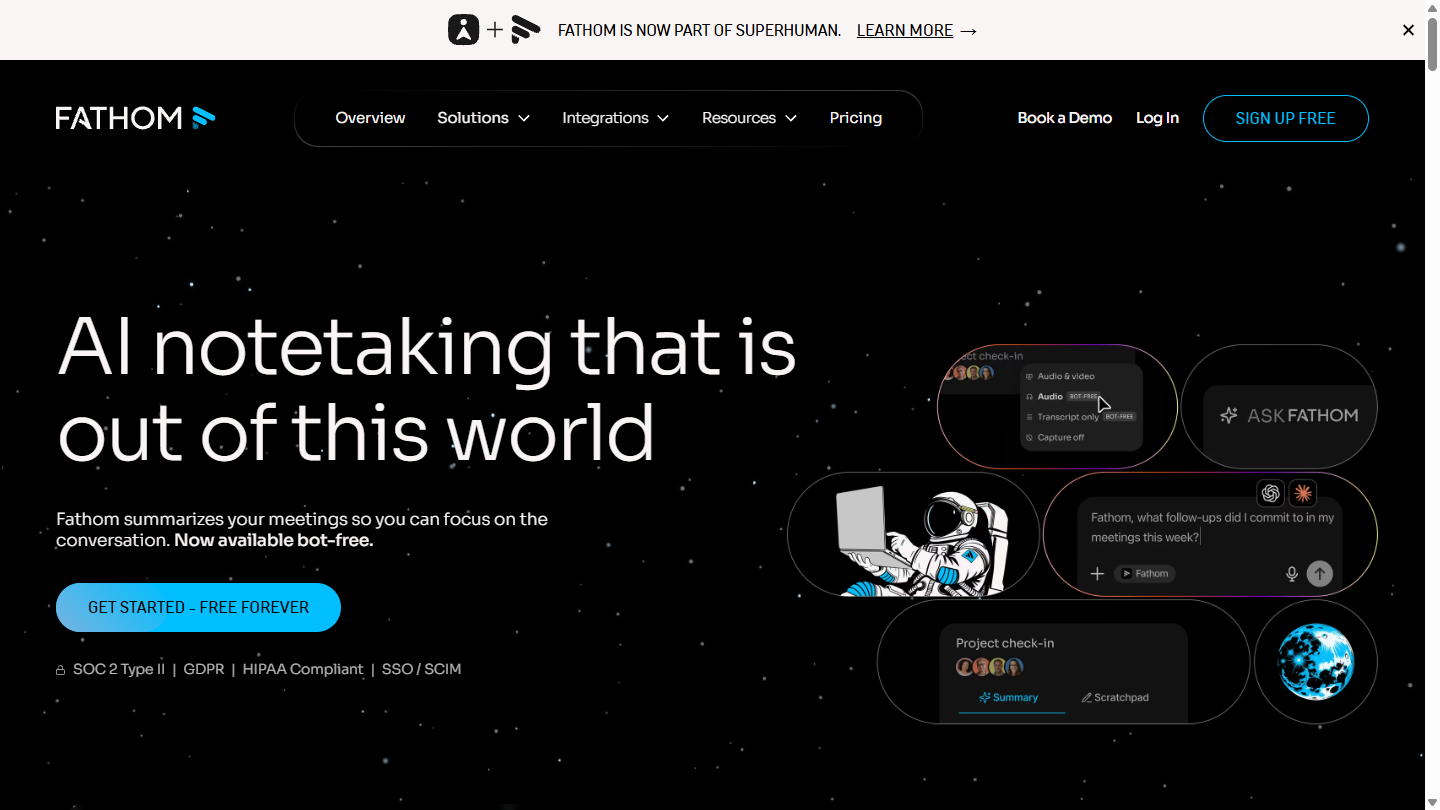Click the black Fathom mark in the announcement banner
Screen dimensions: 1440x810
(x=526, y=30)
